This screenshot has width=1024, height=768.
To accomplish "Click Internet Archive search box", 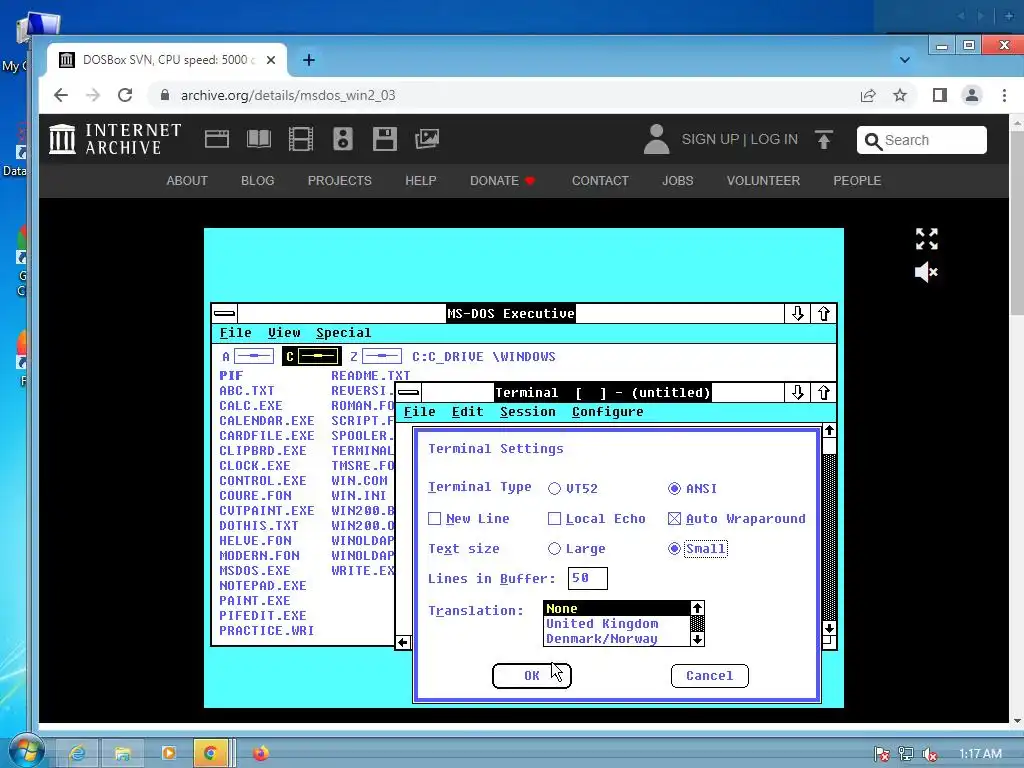I will (x=921, y=140).
